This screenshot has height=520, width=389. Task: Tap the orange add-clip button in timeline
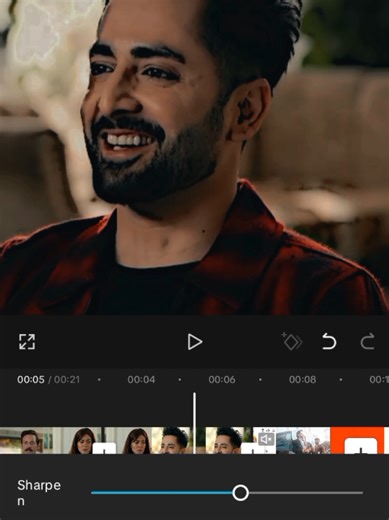(360, 447)
